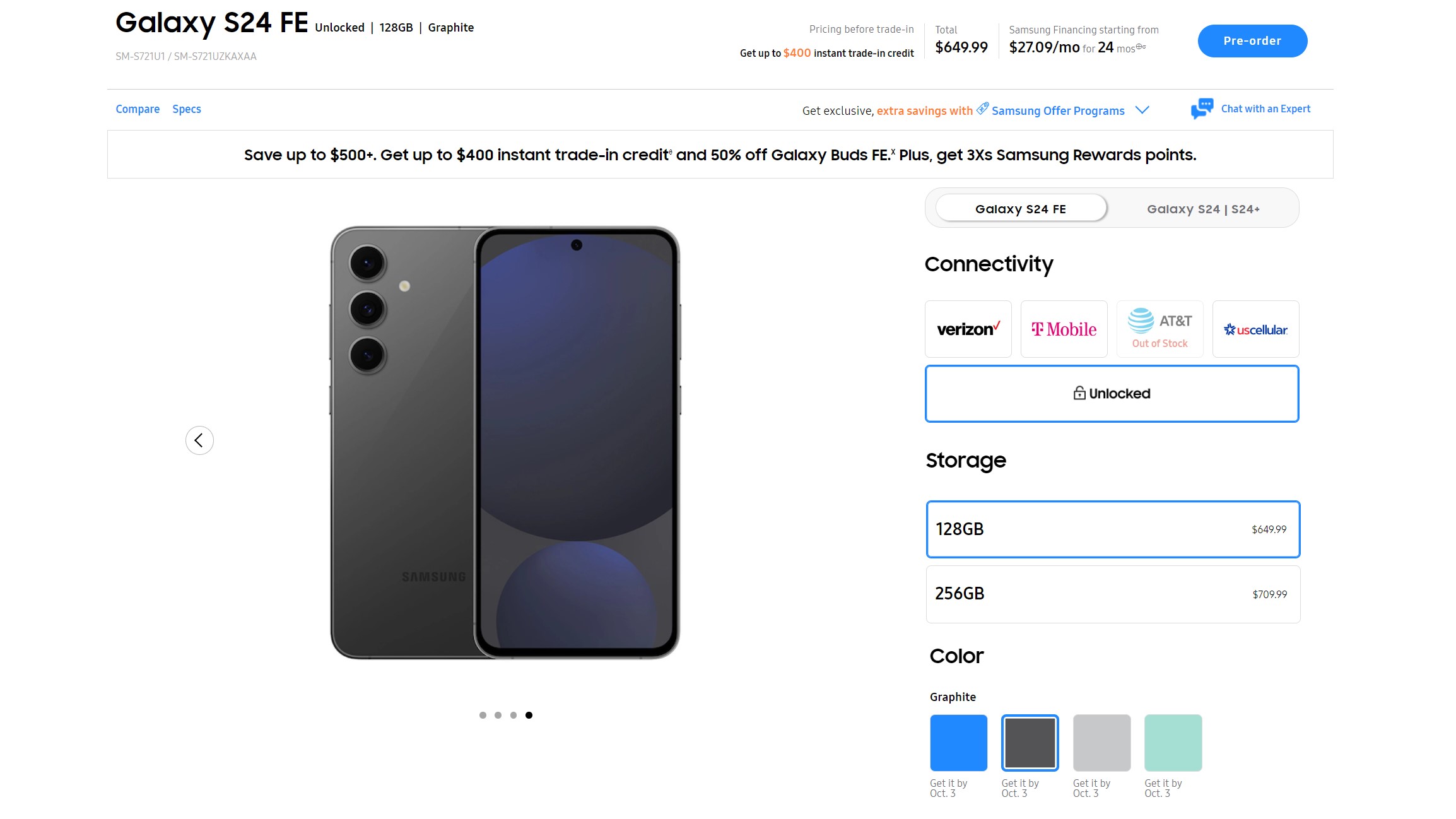Select the Galaxy S24 | S24+ tab

pos(1202,208)
